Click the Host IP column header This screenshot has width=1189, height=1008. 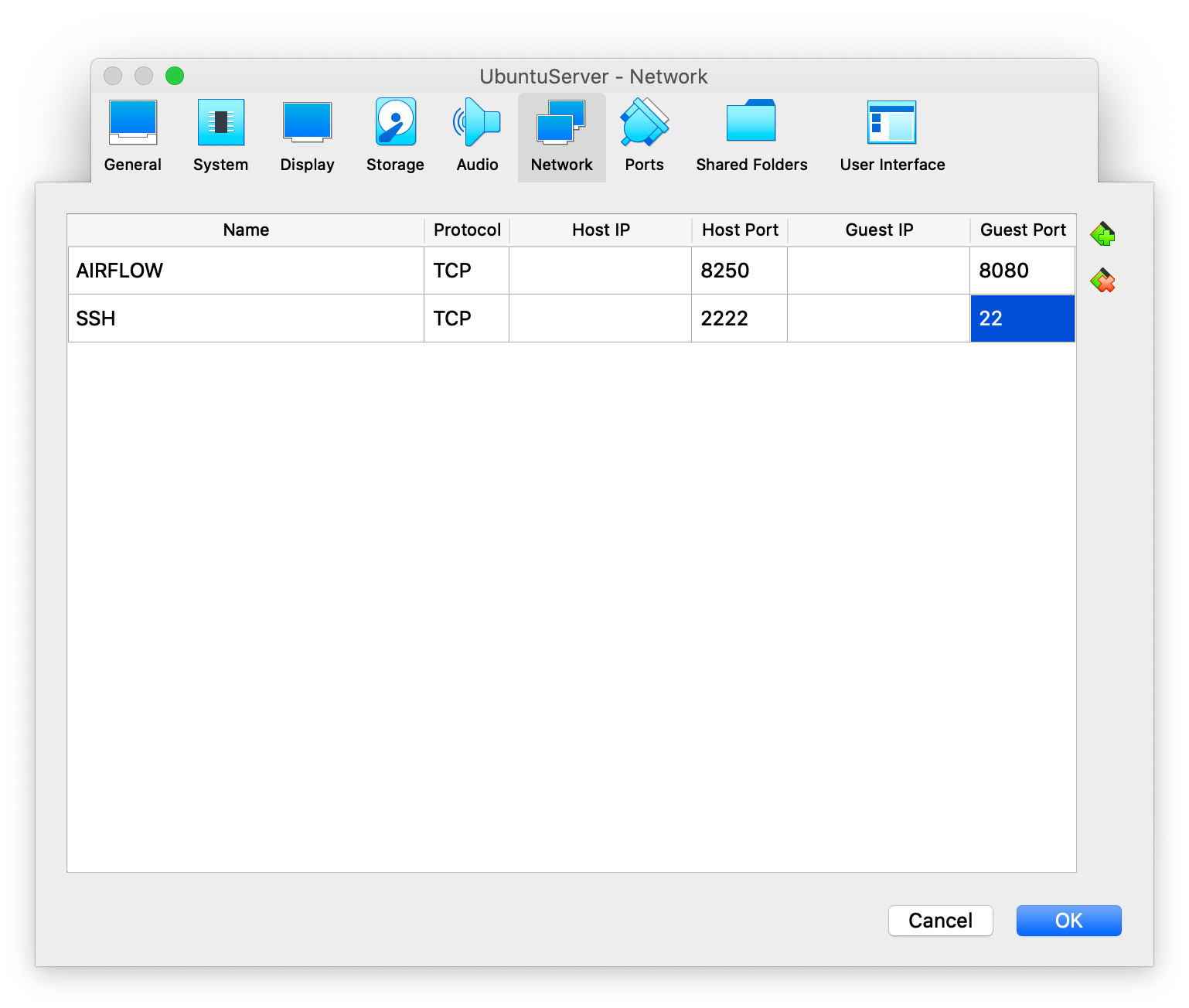(x=601, y=230)
